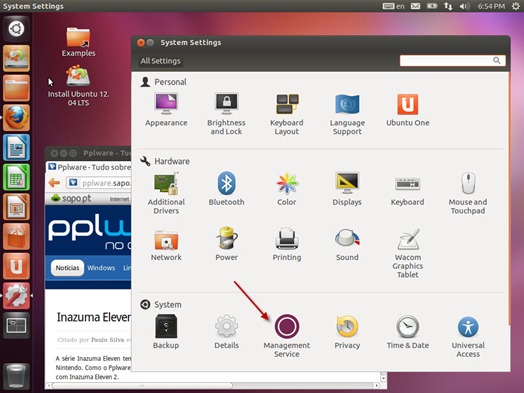Open the keyboard layout en indicator
Screen dimensions: 524x393
393,6
